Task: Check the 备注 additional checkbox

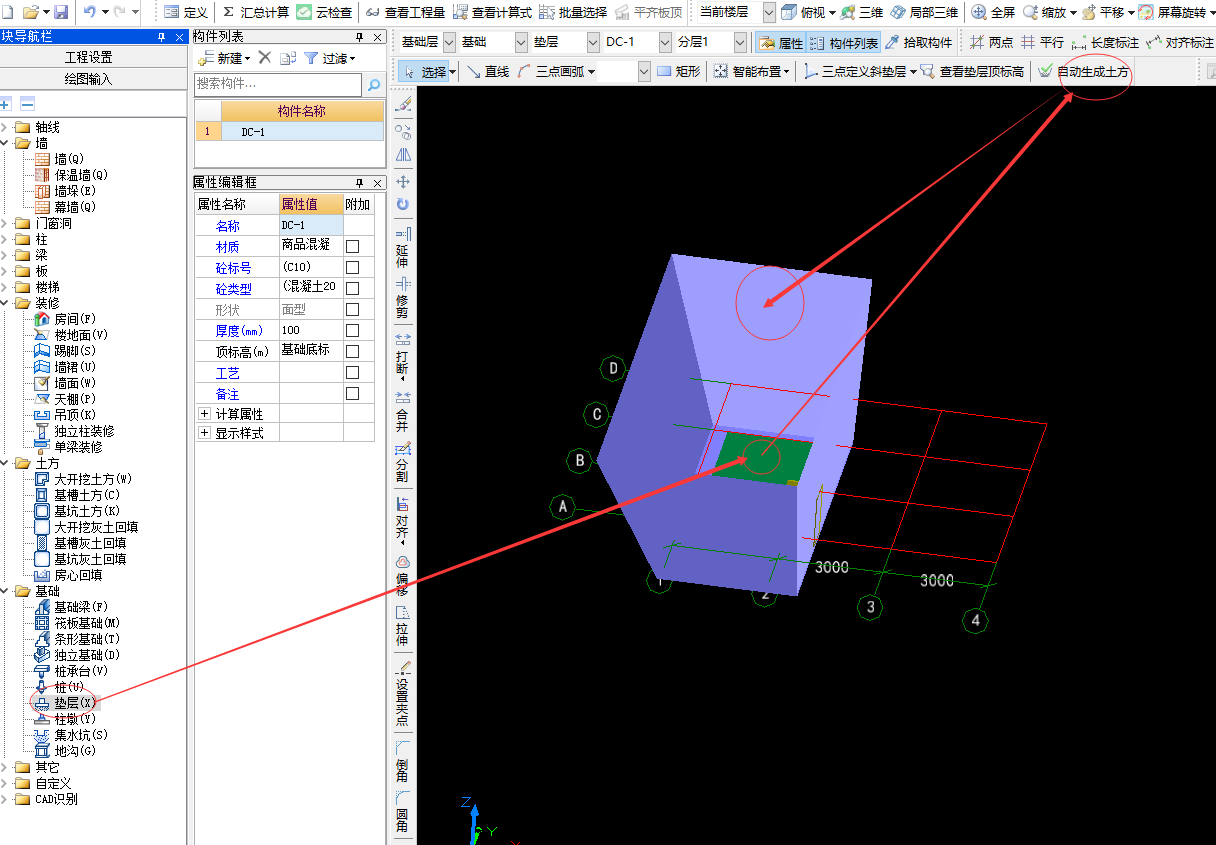Action: tap(352, 394)
